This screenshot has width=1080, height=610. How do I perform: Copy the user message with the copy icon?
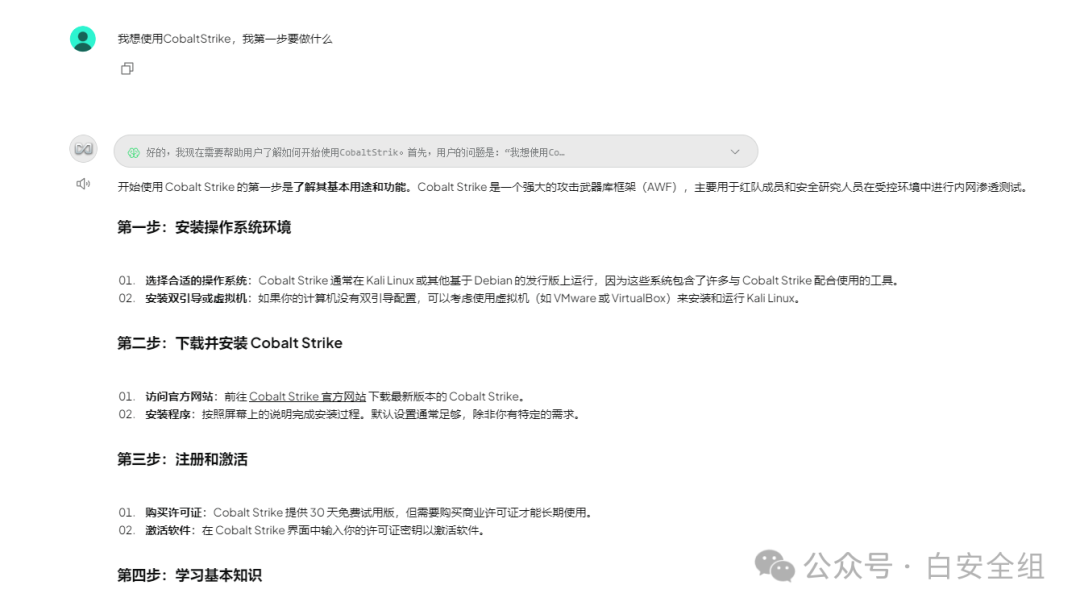(x=127, y=69)
